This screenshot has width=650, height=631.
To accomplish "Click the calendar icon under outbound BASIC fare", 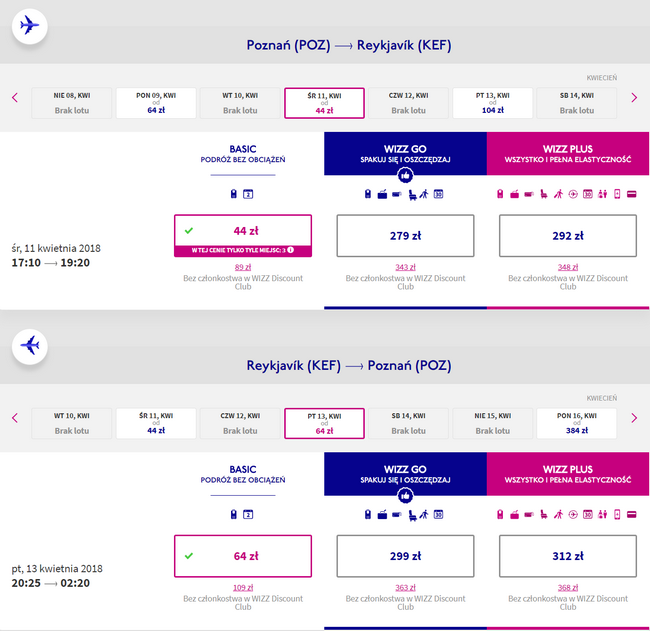I will click(x=248, y=194).
